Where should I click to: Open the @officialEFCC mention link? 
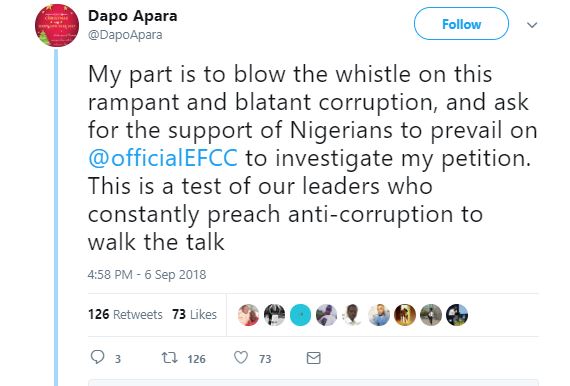(163, 158)
